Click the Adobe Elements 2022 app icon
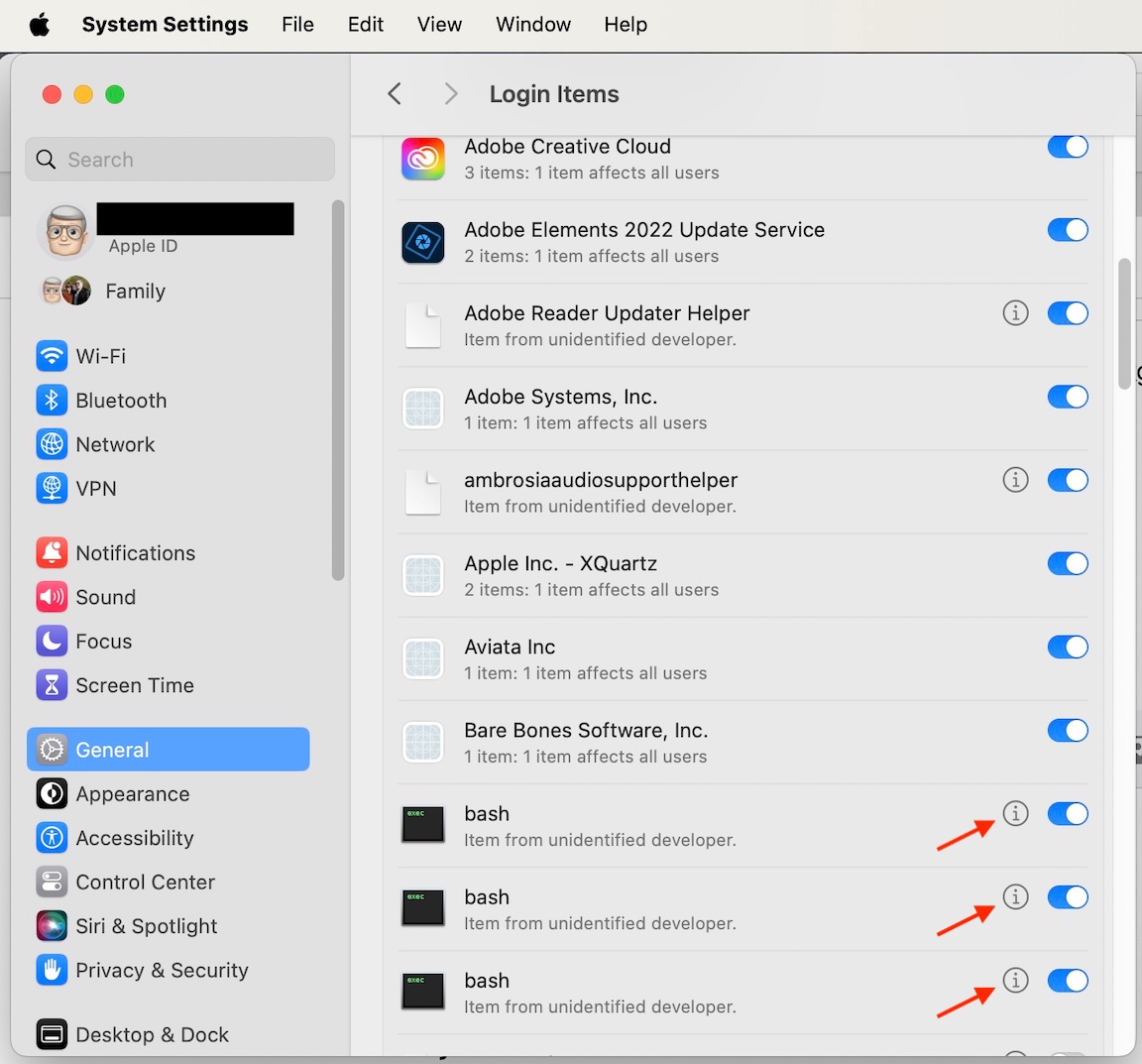The width and height of the screenshot is (1142, 1064). pyautogui.click(x=423, y=242)
